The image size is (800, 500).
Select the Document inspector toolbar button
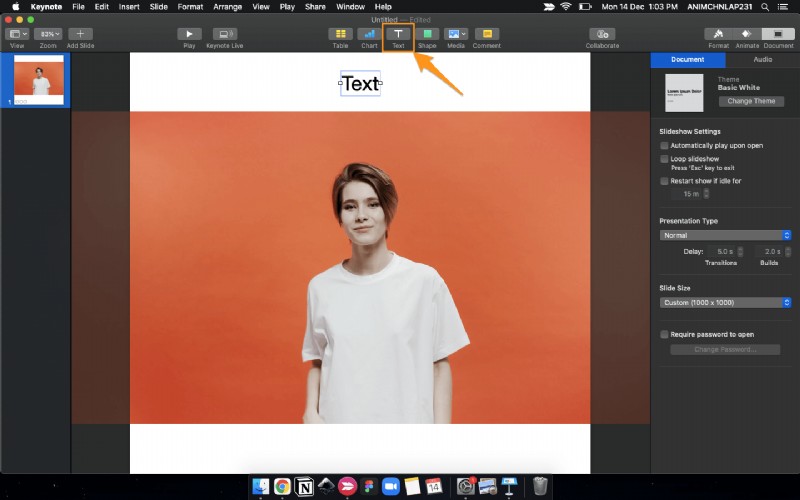(778, 34)
